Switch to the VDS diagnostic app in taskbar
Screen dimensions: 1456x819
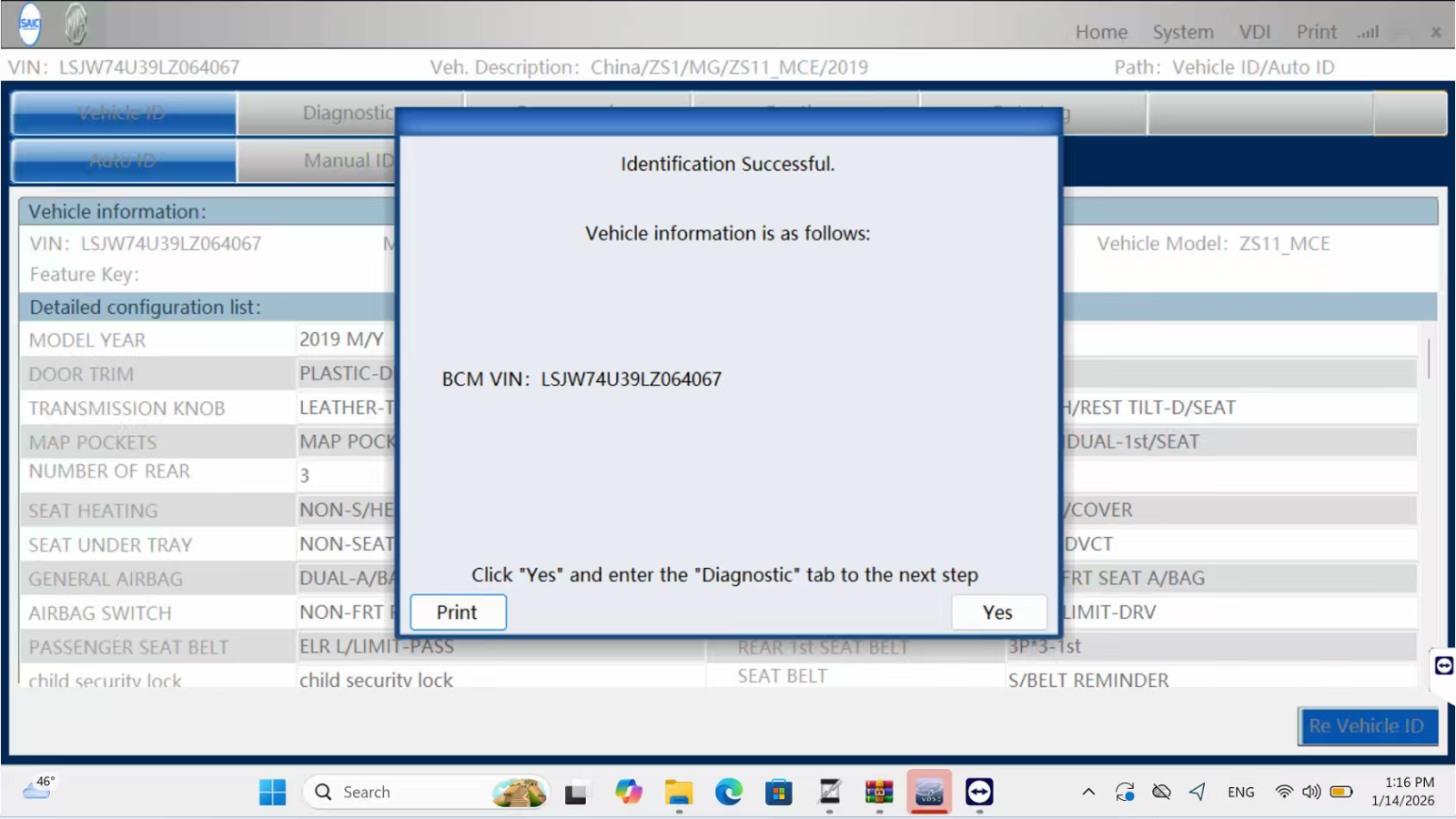click(x=929, y=792)
